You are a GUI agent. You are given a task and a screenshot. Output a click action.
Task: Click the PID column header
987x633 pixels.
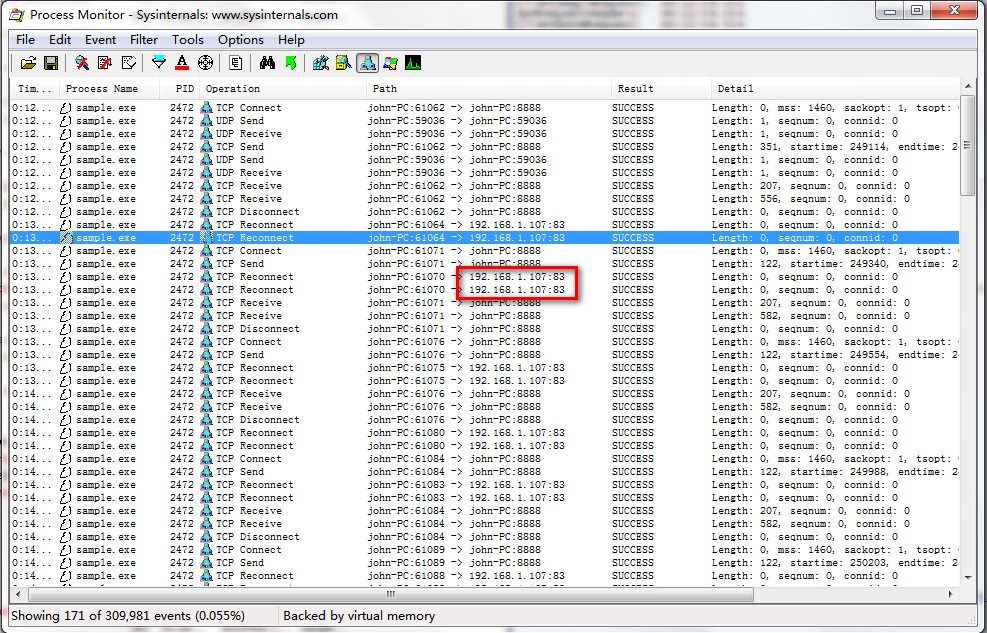179,89
